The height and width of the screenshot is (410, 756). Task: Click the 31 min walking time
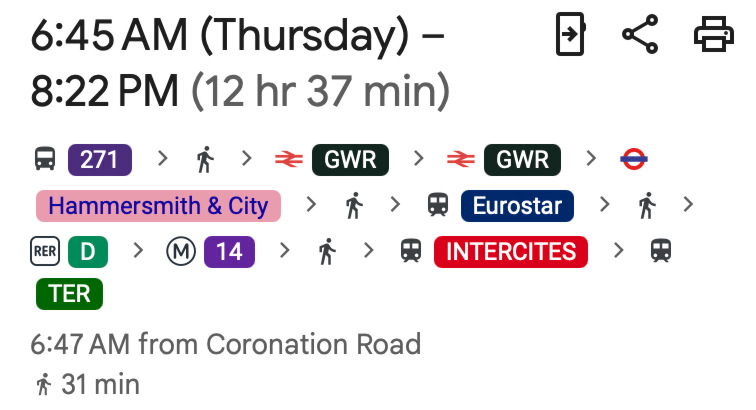pyautogui.click(x=100, y=384)
